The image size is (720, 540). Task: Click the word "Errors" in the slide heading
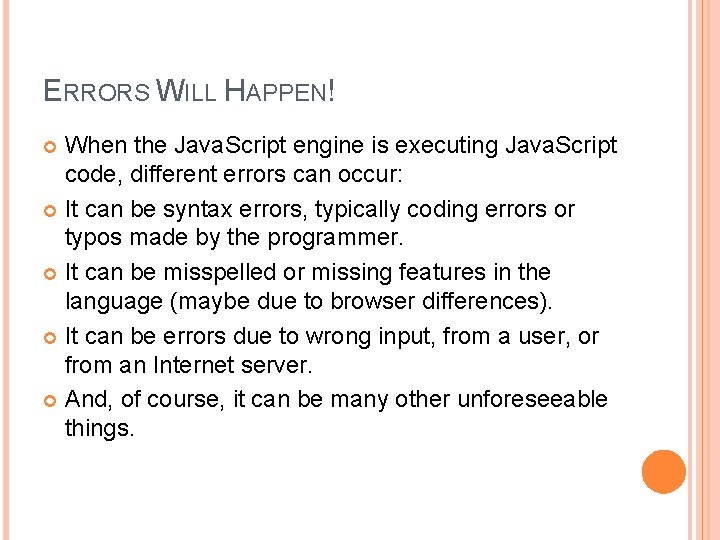tap(97, 93)
